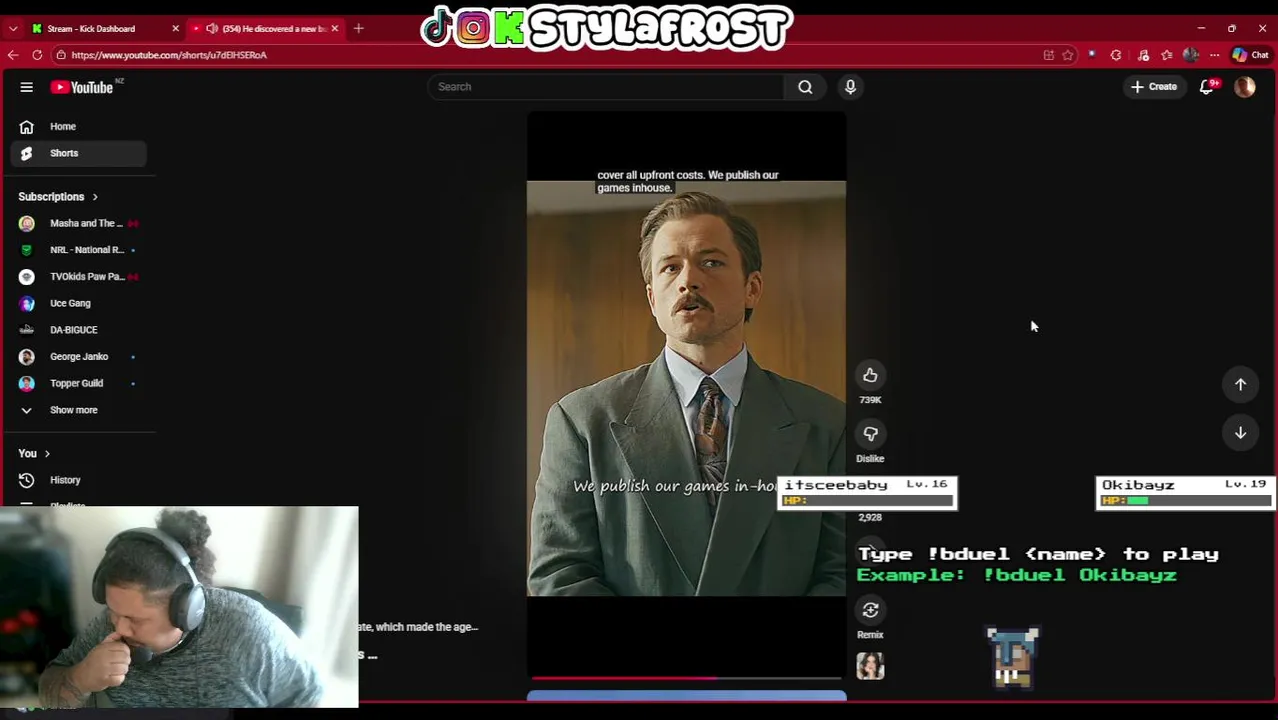Close the Kick Dashboard tab
Image resolution: width=1278 pixels, height=720 pixels.
point(175,28)
